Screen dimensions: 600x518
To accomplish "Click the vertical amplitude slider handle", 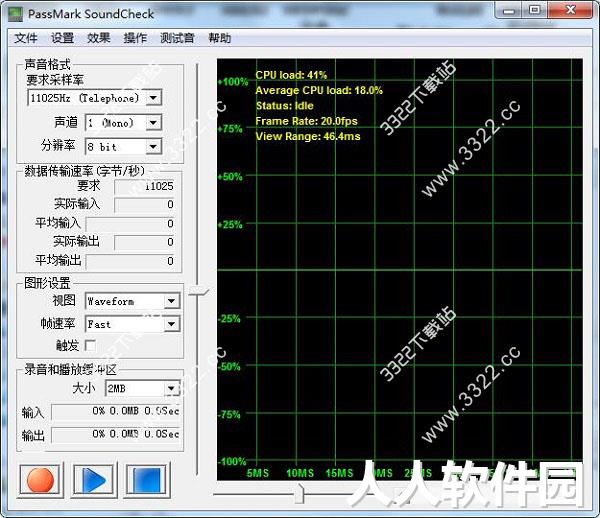I will point(198,292).
